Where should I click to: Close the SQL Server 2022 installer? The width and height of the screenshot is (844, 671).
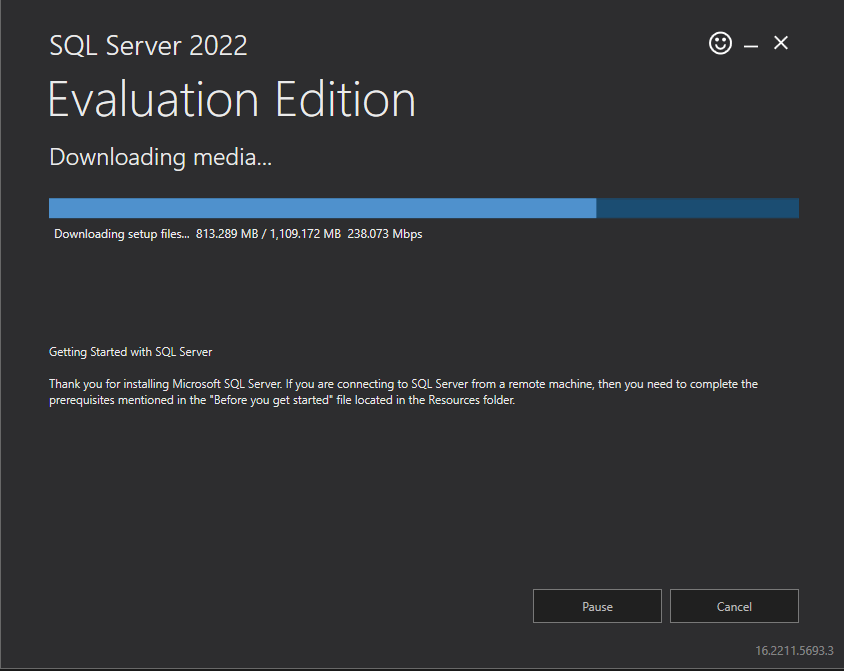pyautogui.click(x=781, y=43)
